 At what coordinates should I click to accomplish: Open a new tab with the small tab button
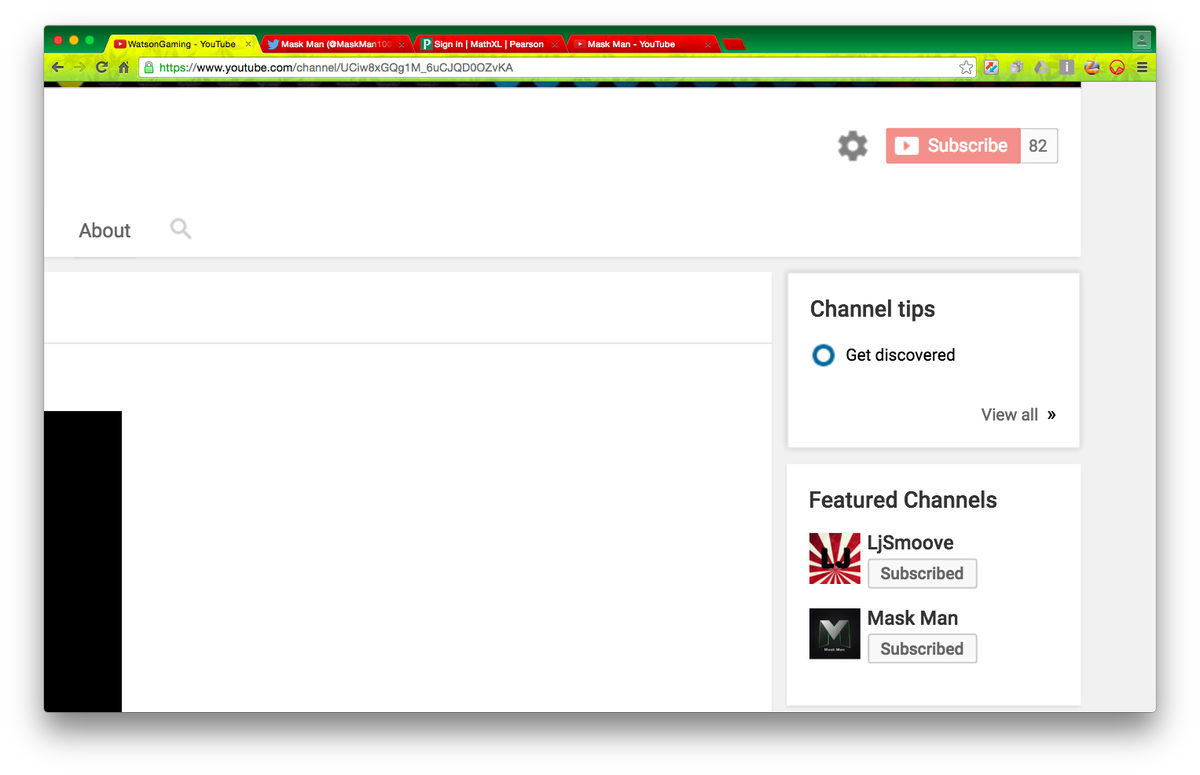pyautogui.click(x=734, y=44)
